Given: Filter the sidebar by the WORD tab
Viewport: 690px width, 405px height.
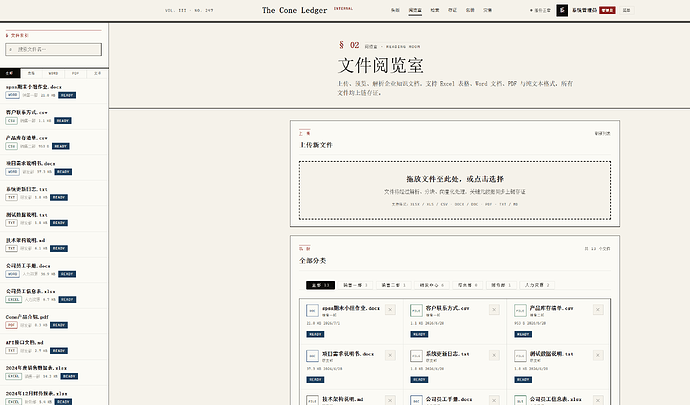Looking at the screenshot, I should click(x=53, y=73).
